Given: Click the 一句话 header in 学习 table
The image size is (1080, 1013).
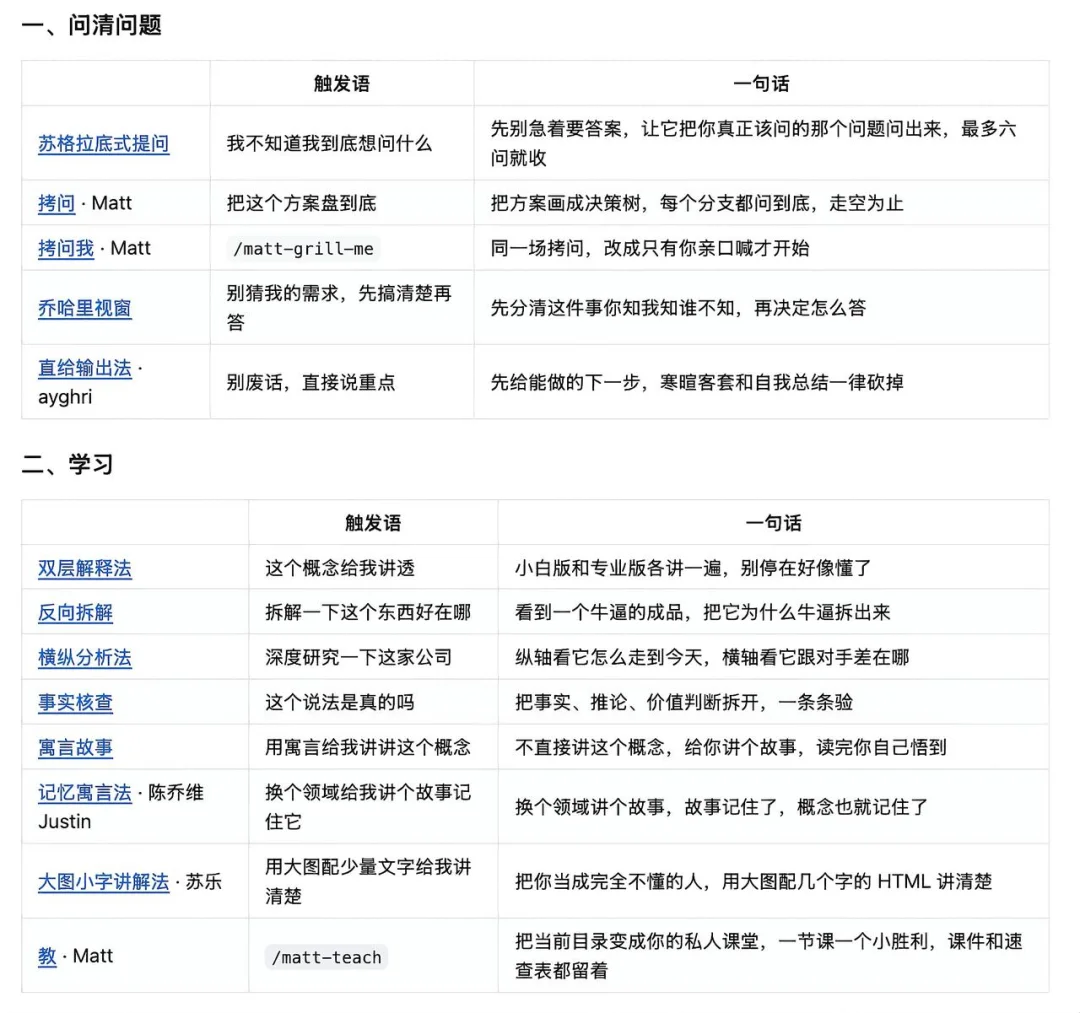Looking at the screenshot, I should point(773,523).
